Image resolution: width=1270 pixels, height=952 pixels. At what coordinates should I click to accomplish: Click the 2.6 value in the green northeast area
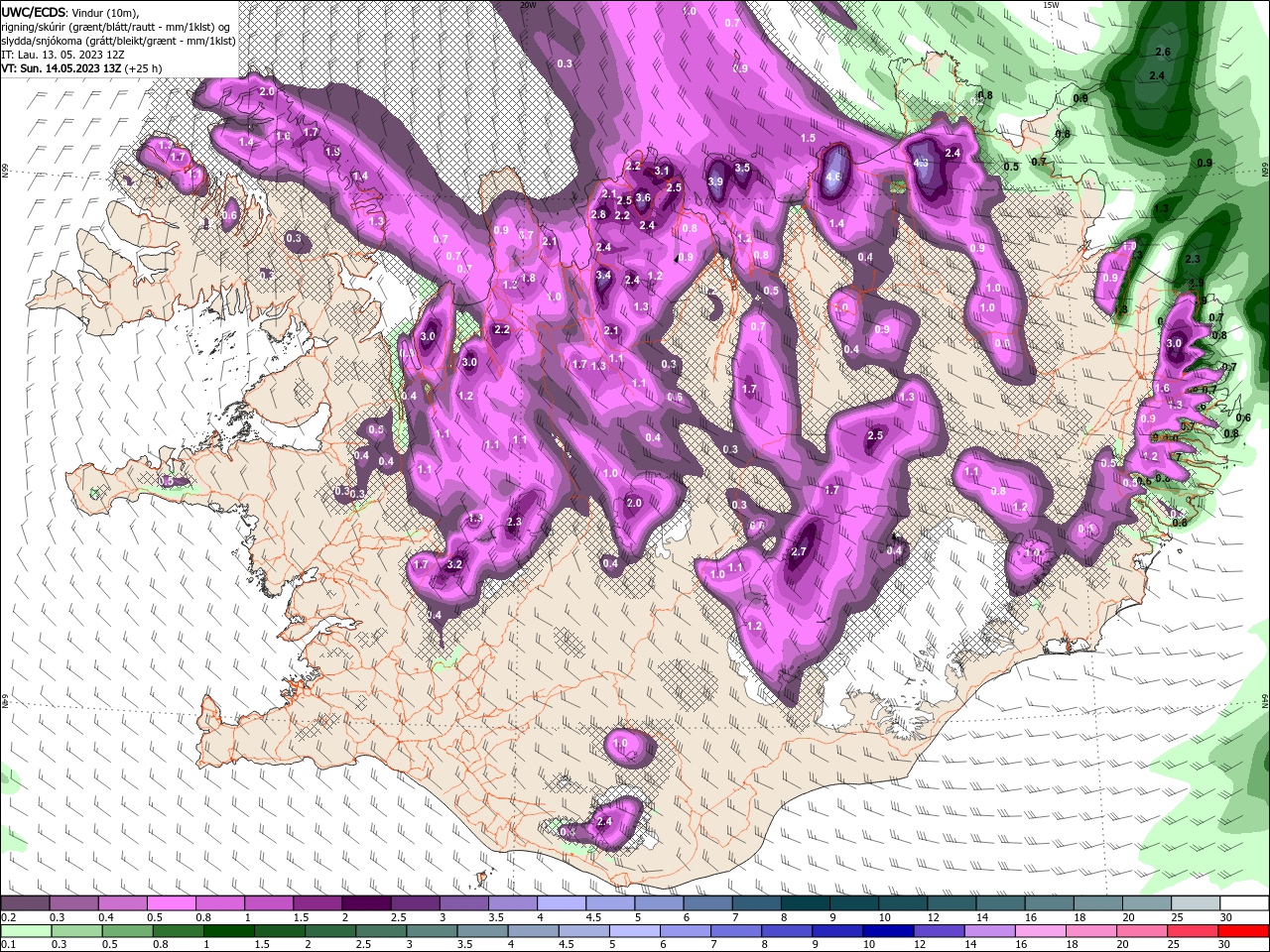pos(1164,52)
